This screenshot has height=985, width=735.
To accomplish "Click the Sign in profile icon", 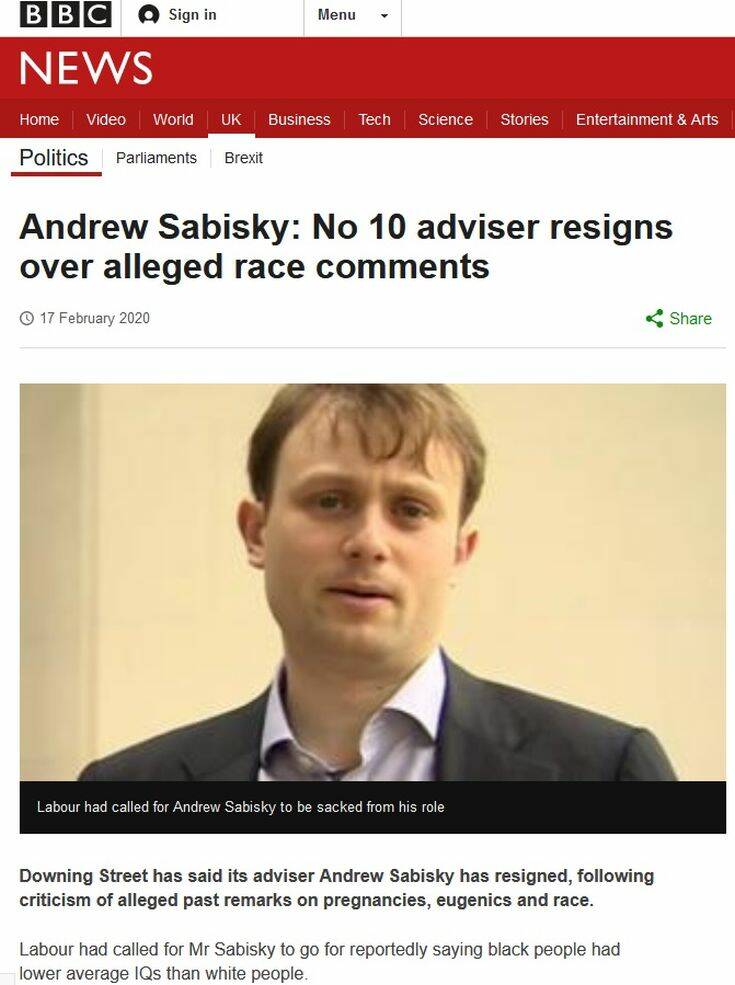I will [x=148, y=14].
